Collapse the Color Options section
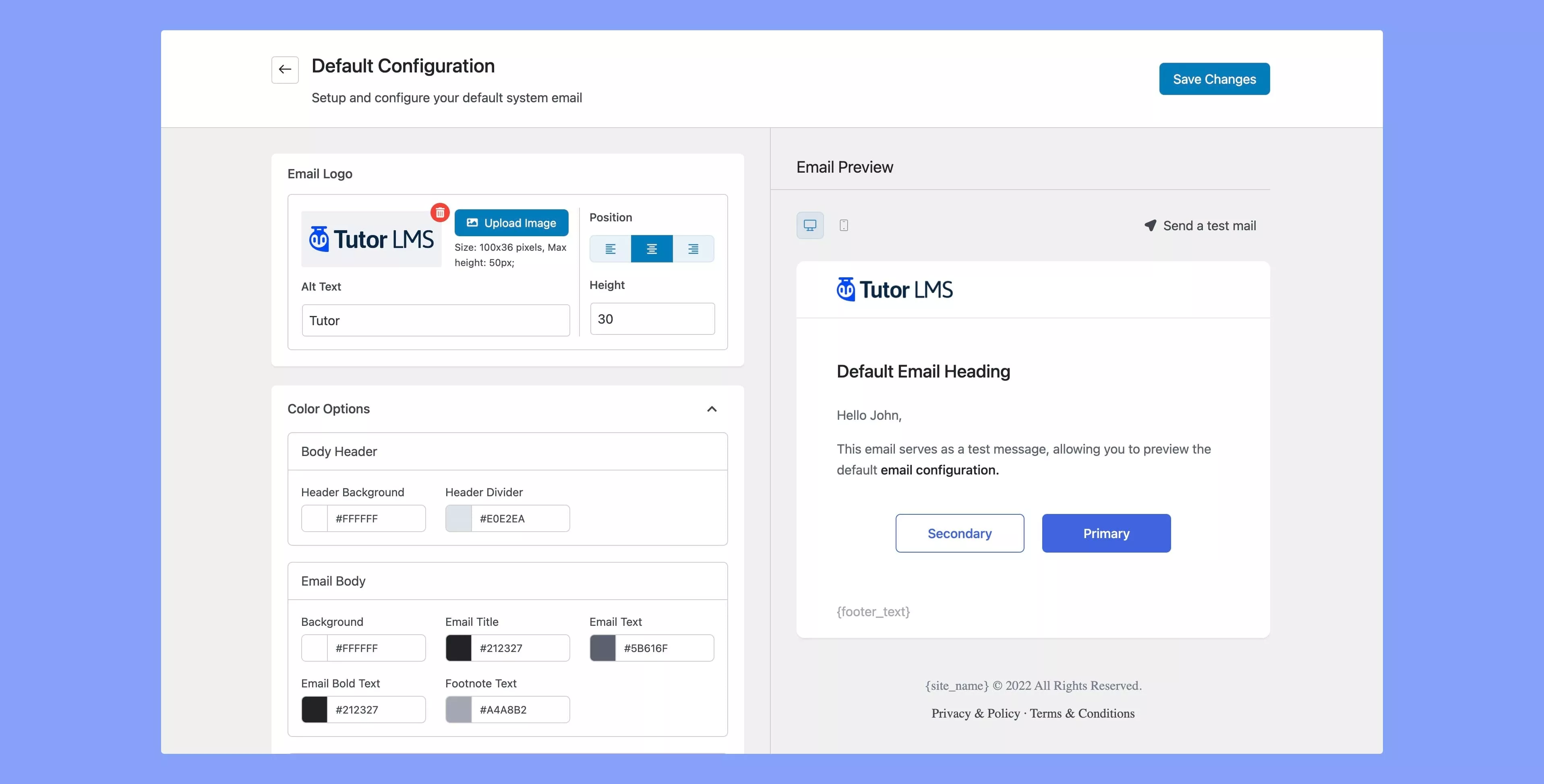The height and width of the screenshot is (784, 1544). coord(712,409)
